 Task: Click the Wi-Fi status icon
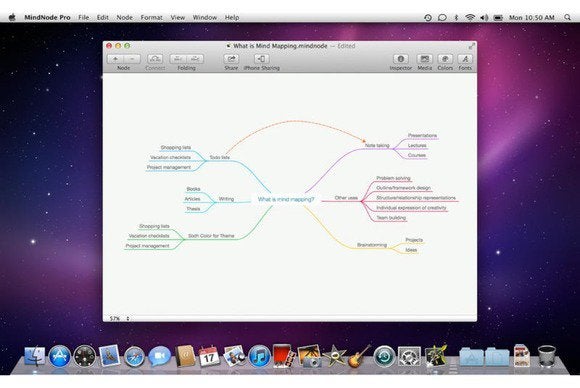470,17
